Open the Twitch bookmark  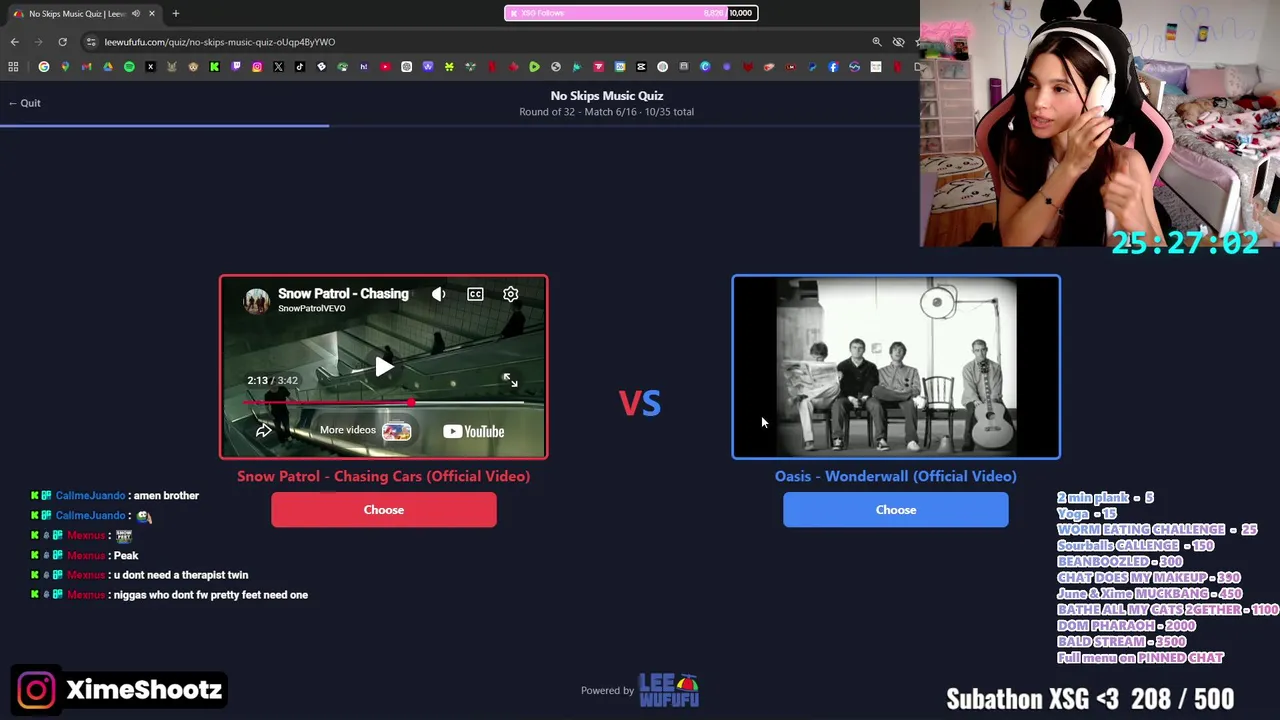point(236,67)
